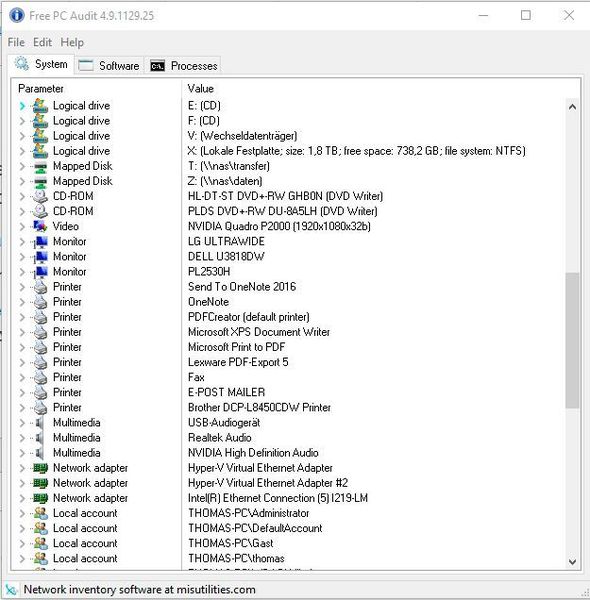This screenshot has height=600, width=590.
Task: Click the local account icon for THOMAS-PC\Administrator
Action: 41,513
